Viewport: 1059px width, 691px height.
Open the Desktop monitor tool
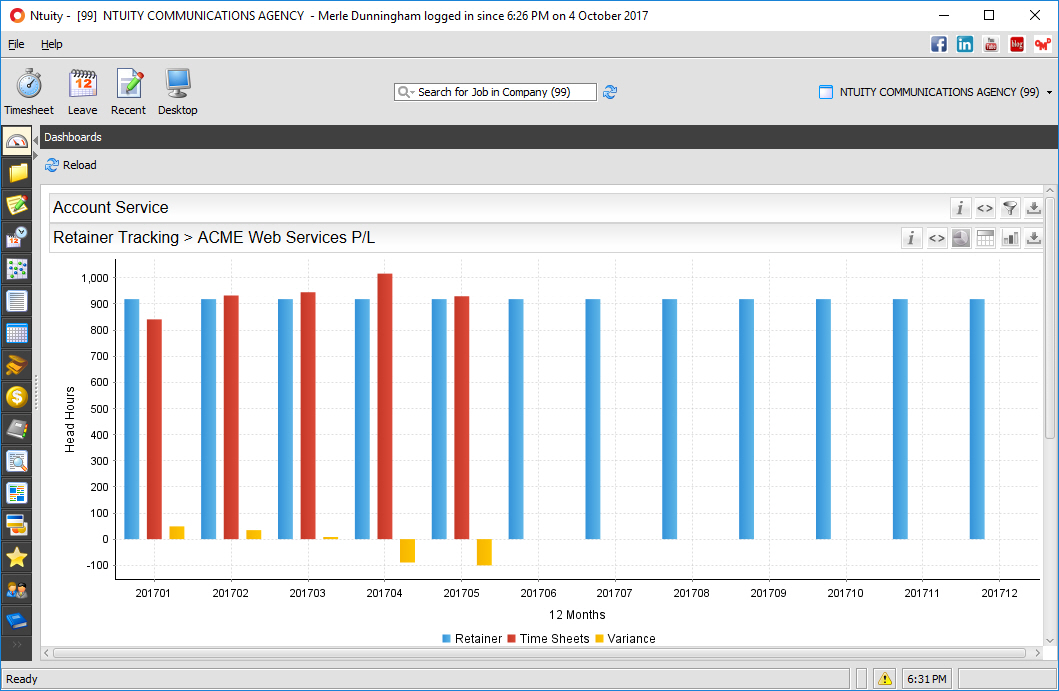tap(178, 92)
